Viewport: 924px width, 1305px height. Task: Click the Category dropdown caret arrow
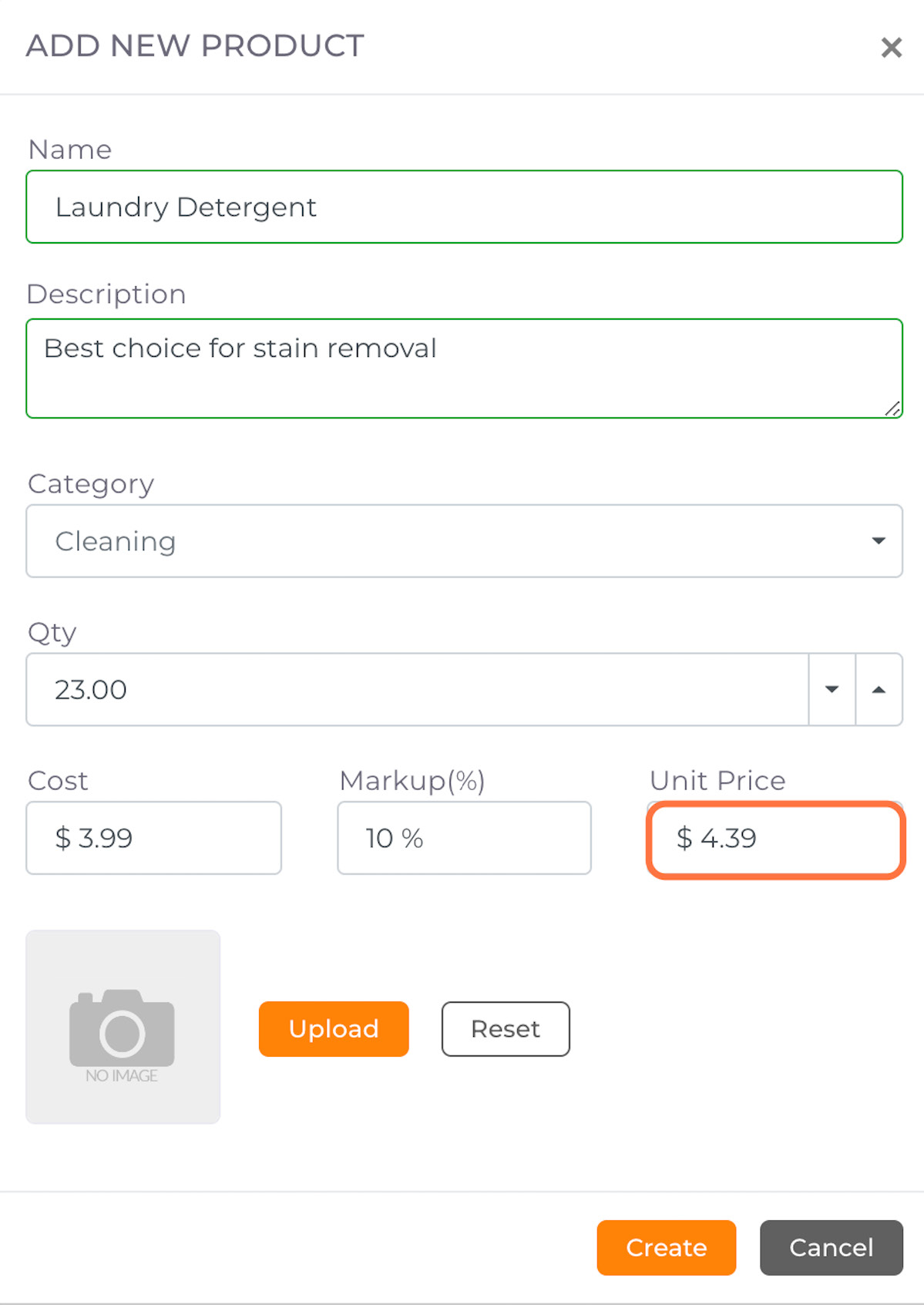point(878,541)
